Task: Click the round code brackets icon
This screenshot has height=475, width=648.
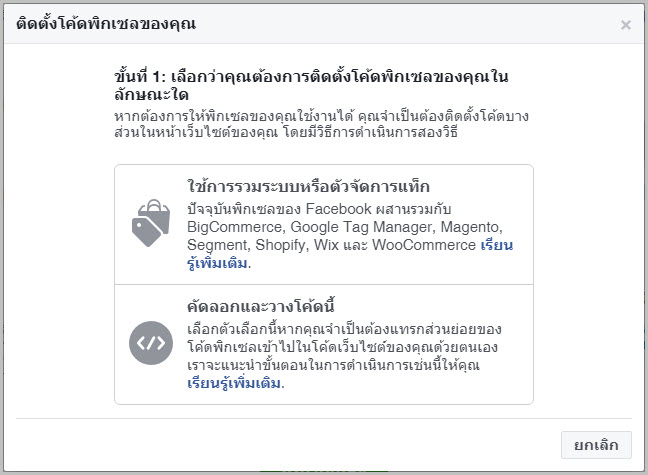Action: (x=151, y=343)
